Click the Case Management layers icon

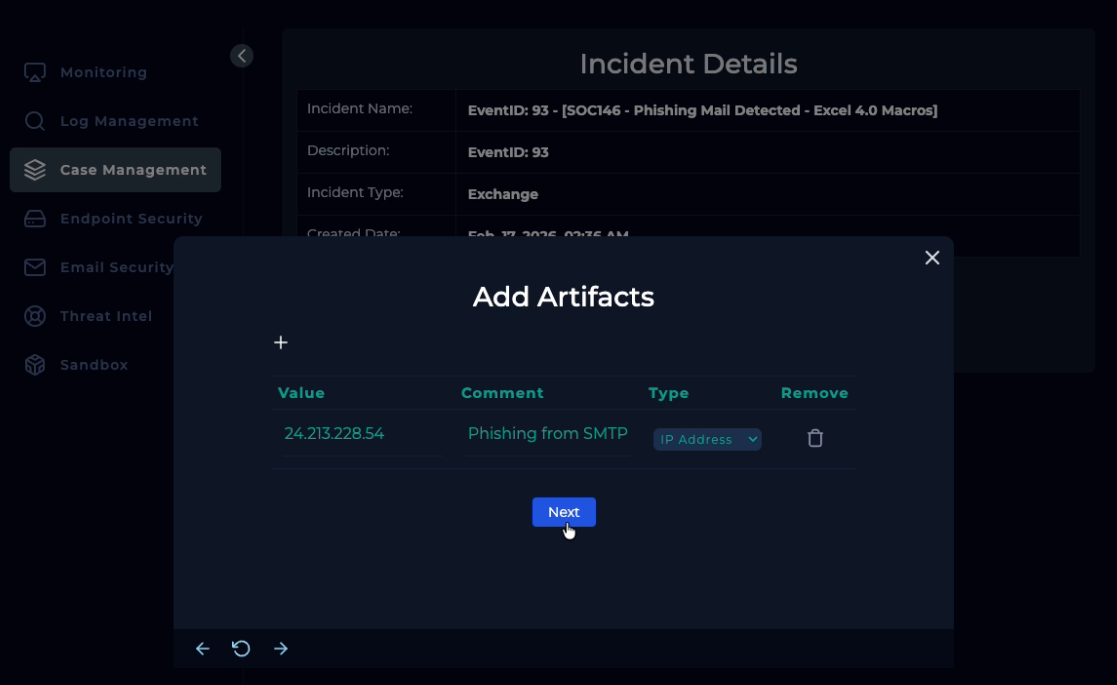tap(35, 170)
